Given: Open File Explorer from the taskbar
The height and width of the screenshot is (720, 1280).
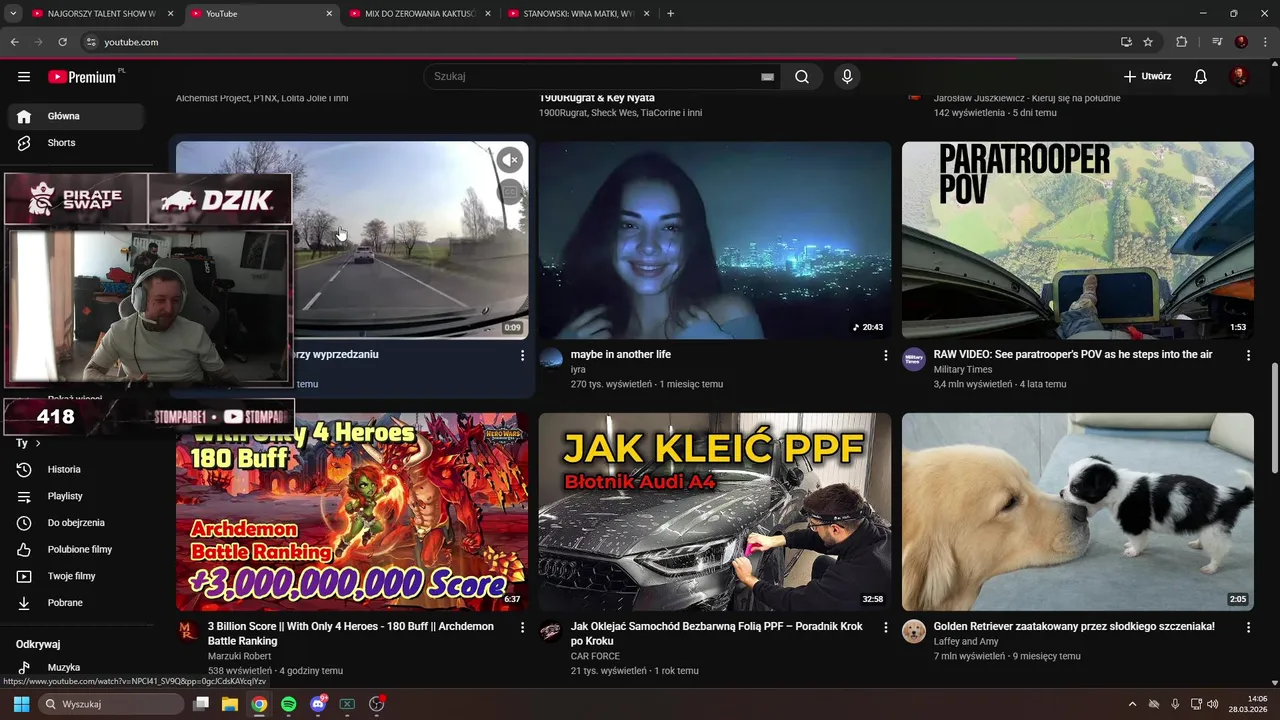Looking at the screenshot, I should click(230, 704).
